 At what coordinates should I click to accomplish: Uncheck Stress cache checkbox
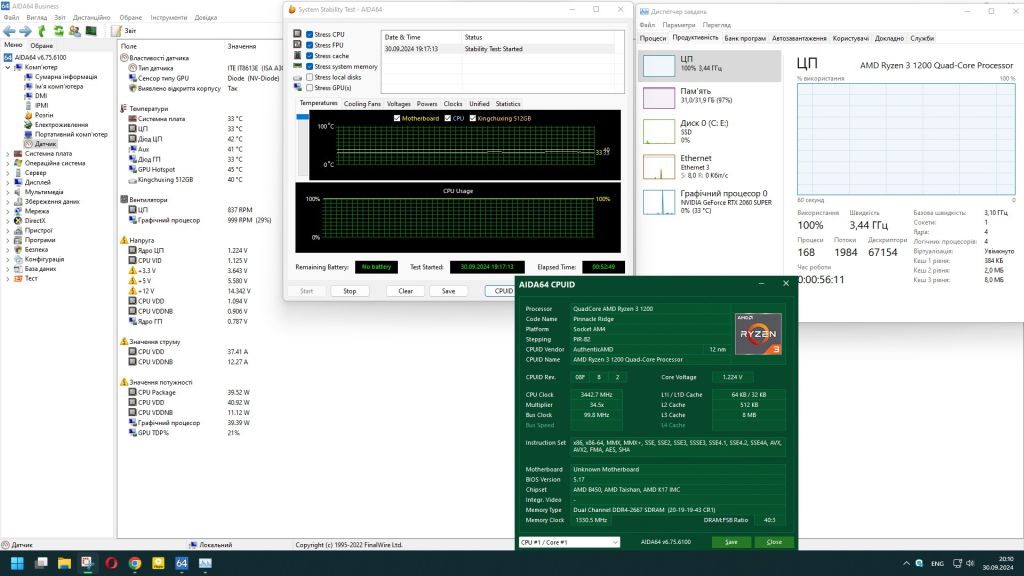pos(310,56)
